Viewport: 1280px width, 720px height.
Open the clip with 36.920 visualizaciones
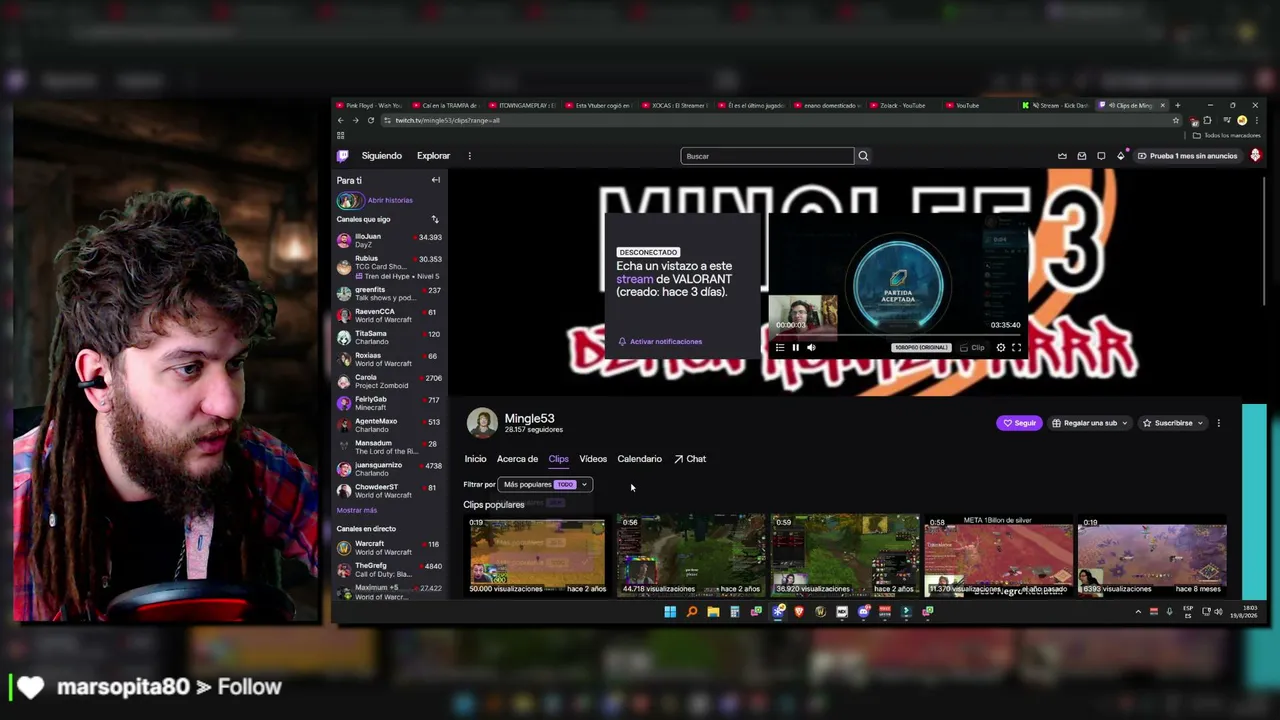click(x=845, y=557)
